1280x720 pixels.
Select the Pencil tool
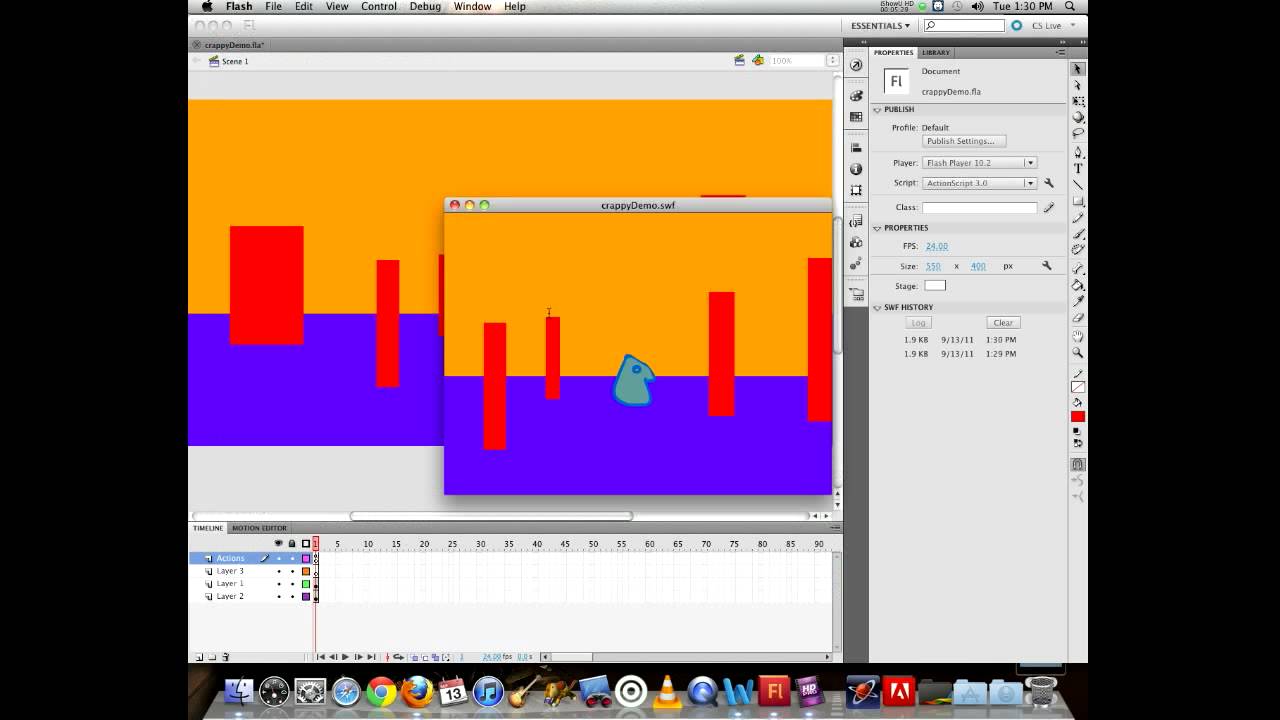point(1078,217)
